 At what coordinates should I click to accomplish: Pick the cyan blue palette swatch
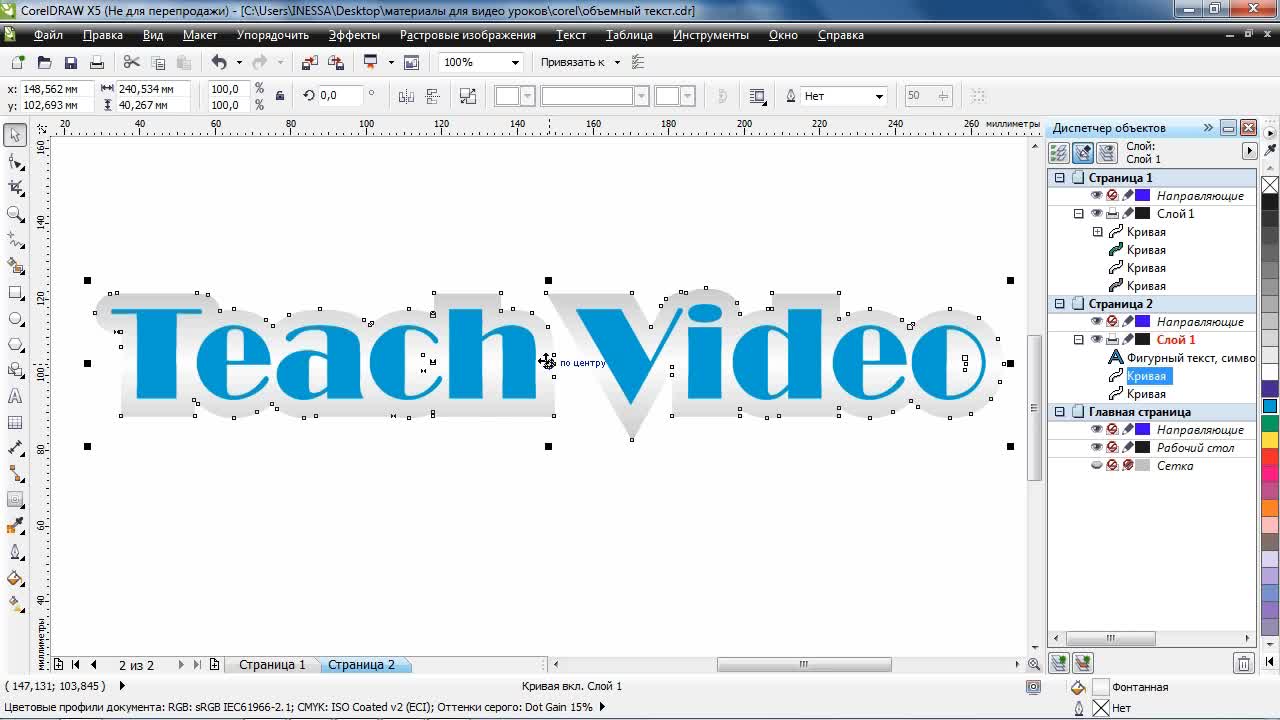(x=1270, y=406)
